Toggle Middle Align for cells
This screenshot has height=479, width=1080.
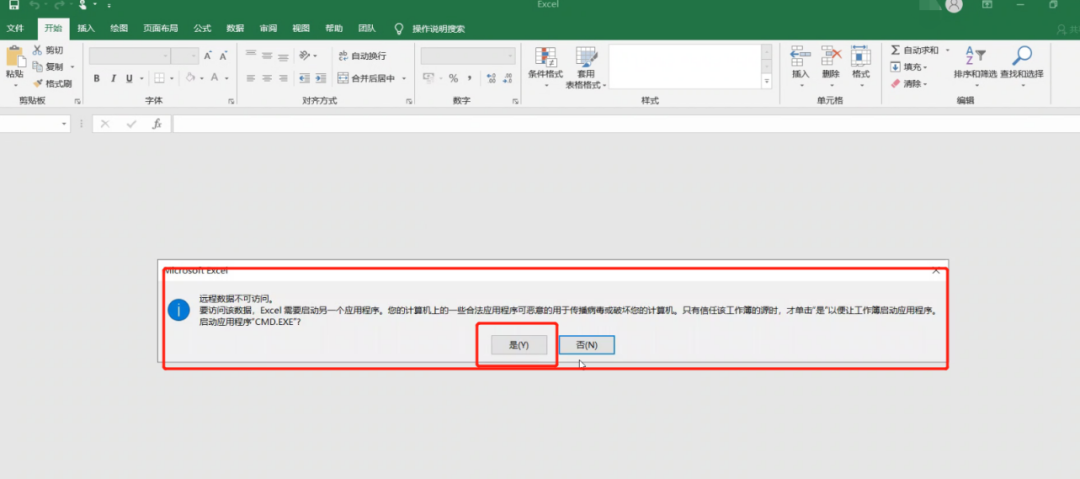[267, 56]
